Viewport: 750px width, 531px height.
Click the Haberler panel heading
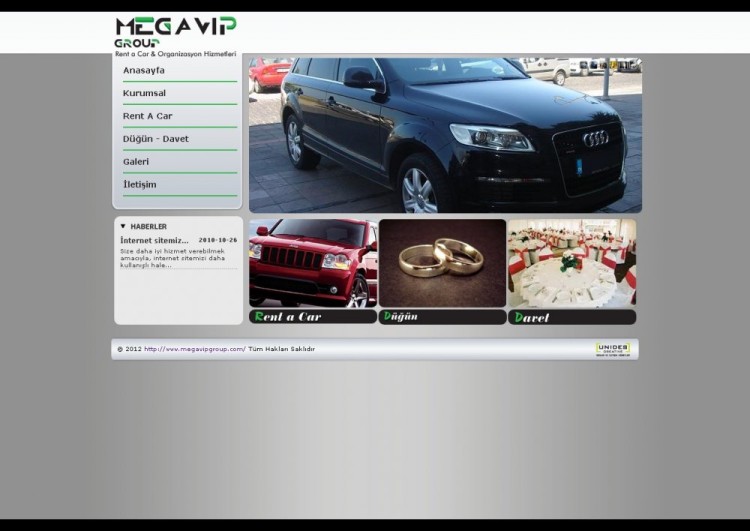point(149,227)
